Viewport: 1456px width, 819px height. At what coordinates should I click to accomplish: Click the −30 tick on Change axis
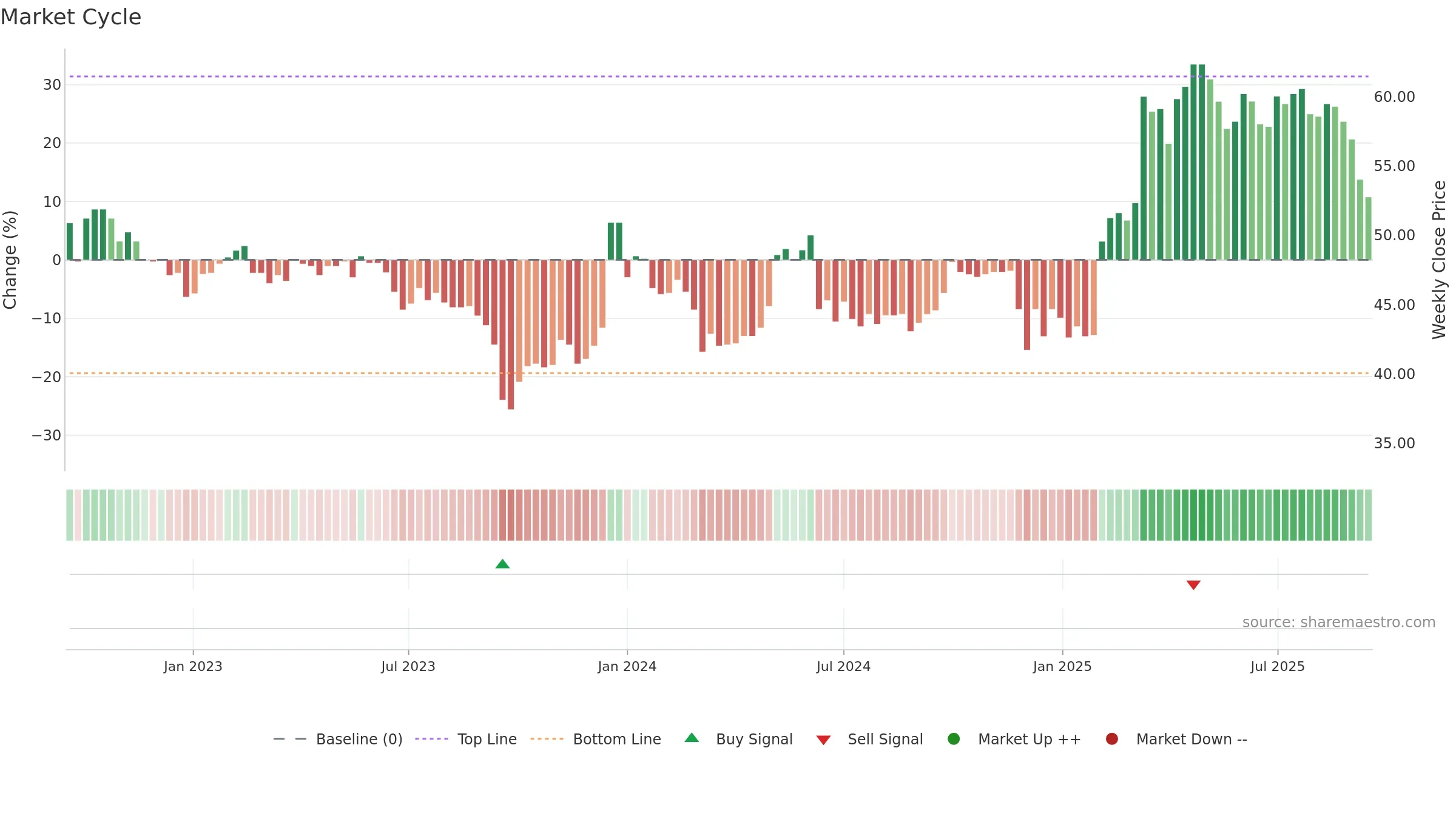click(47, 436)
